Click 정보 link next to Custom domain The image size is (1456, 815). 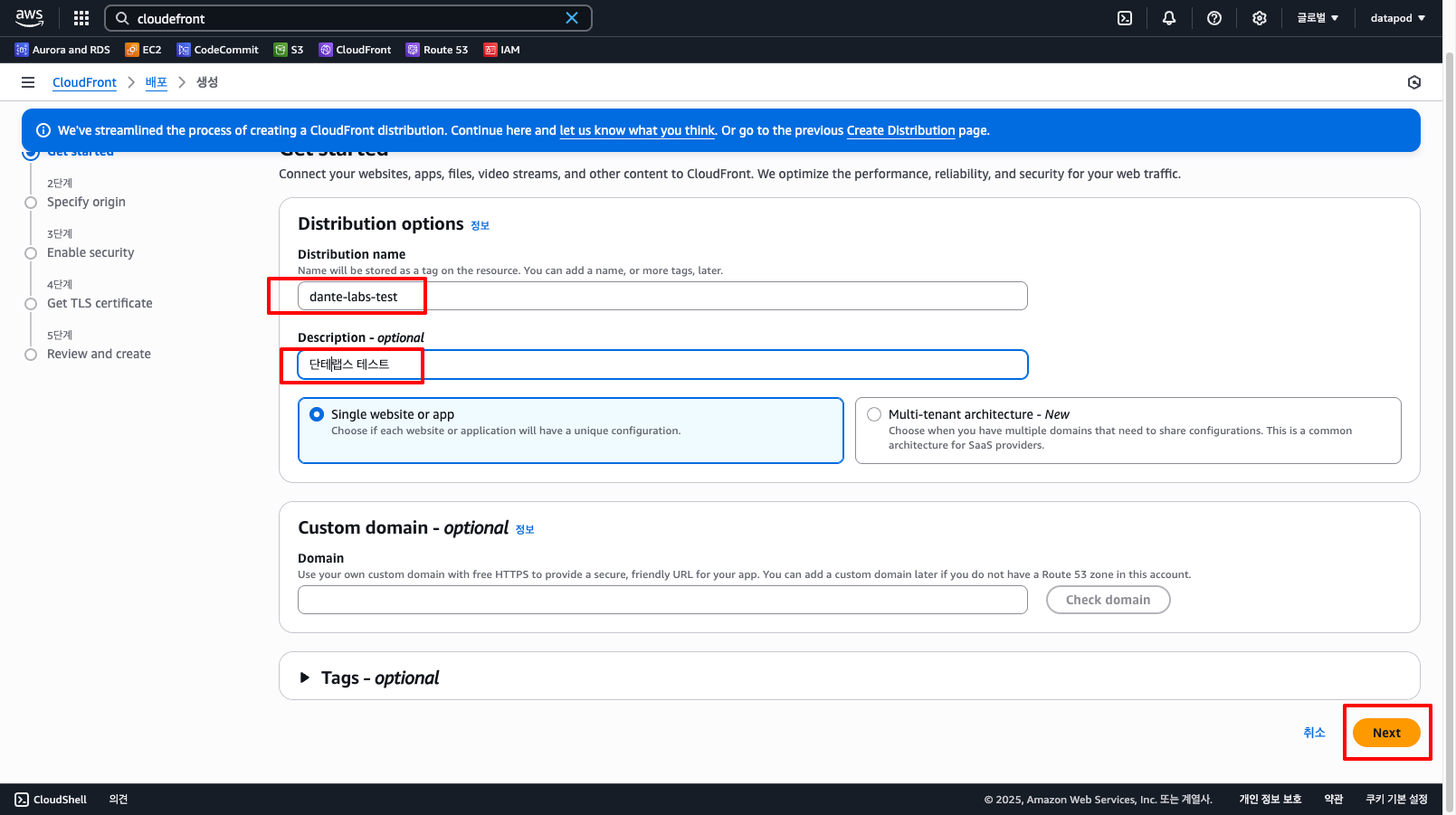[x=525, y=529]
